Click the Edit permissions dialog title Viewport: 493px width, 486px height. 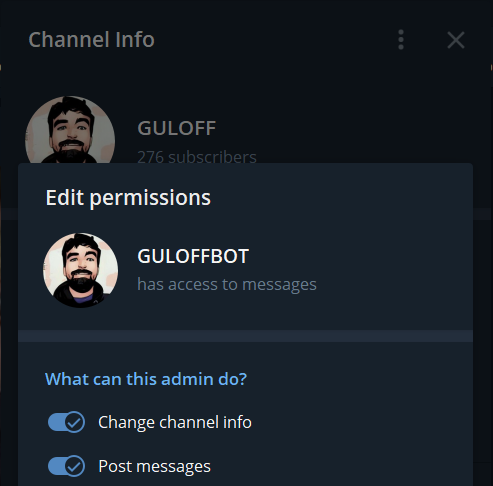tap(128, 198)
